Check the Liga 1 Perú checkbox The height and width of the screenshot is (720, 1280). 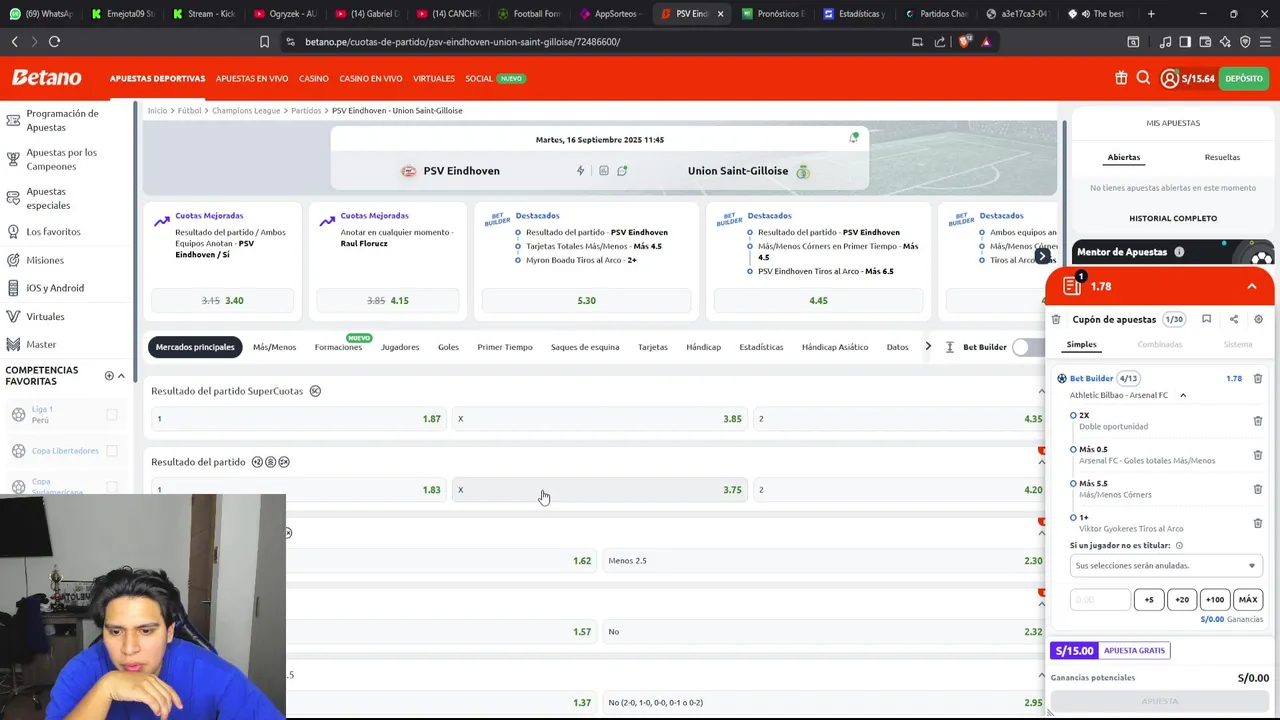click(112, 414)
